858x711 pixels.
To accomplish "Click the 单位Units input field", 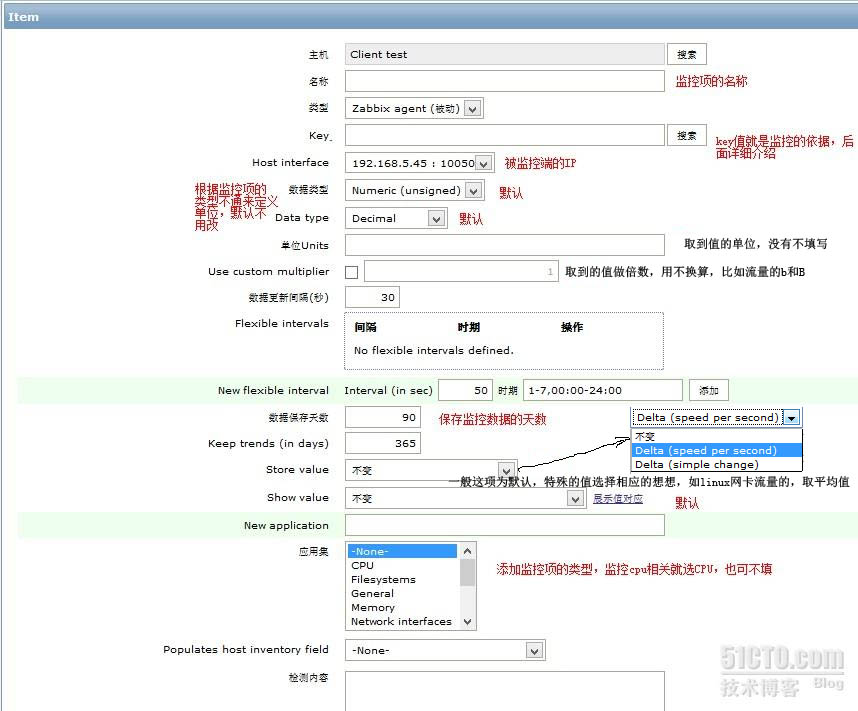I will 505,245.
